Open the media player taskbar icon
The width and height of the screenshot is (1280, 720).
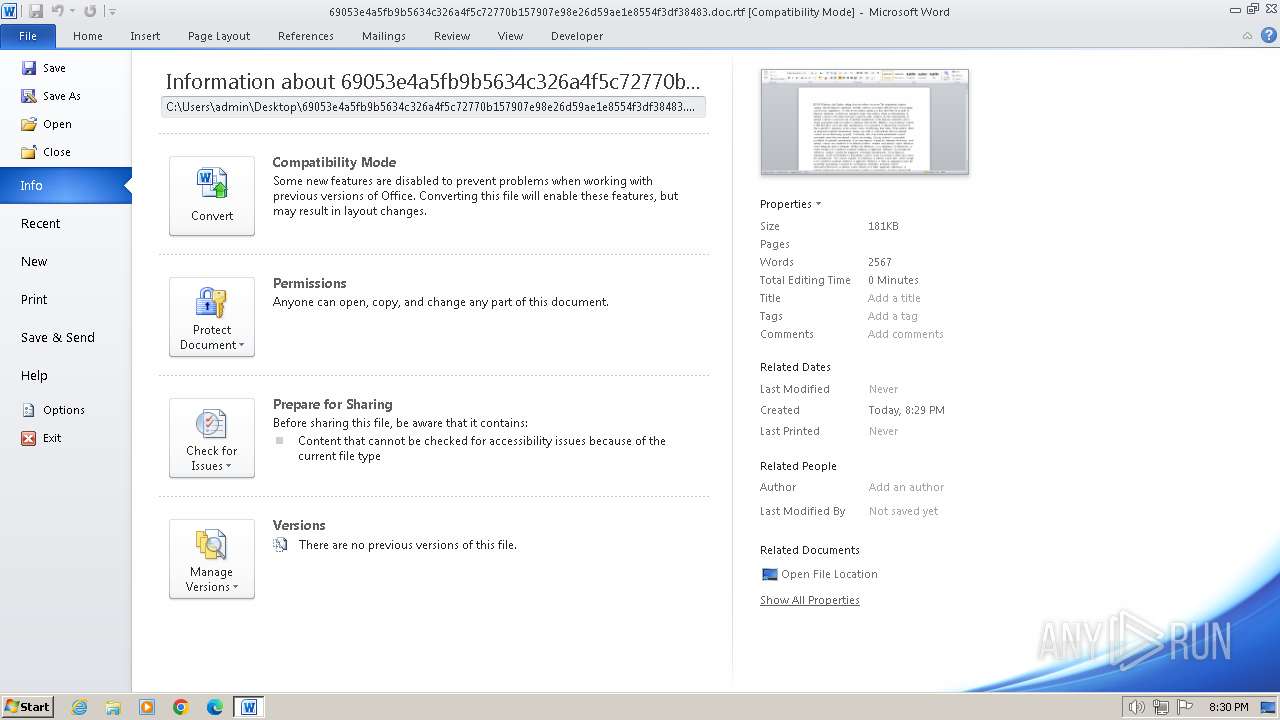147,707
